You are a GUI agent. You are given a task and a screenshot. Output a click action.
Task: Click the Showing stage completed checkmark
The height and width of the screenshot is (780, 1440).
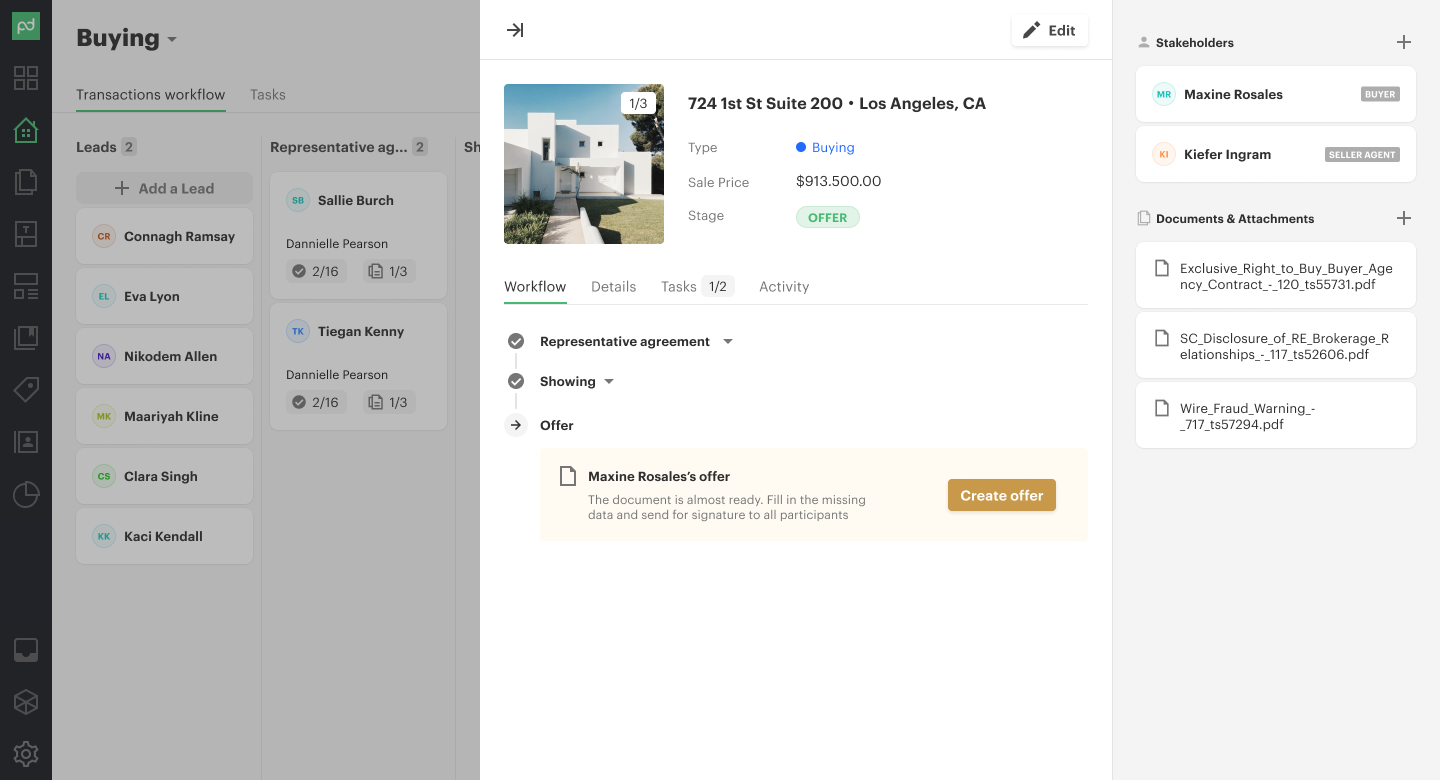click(516, 381)
